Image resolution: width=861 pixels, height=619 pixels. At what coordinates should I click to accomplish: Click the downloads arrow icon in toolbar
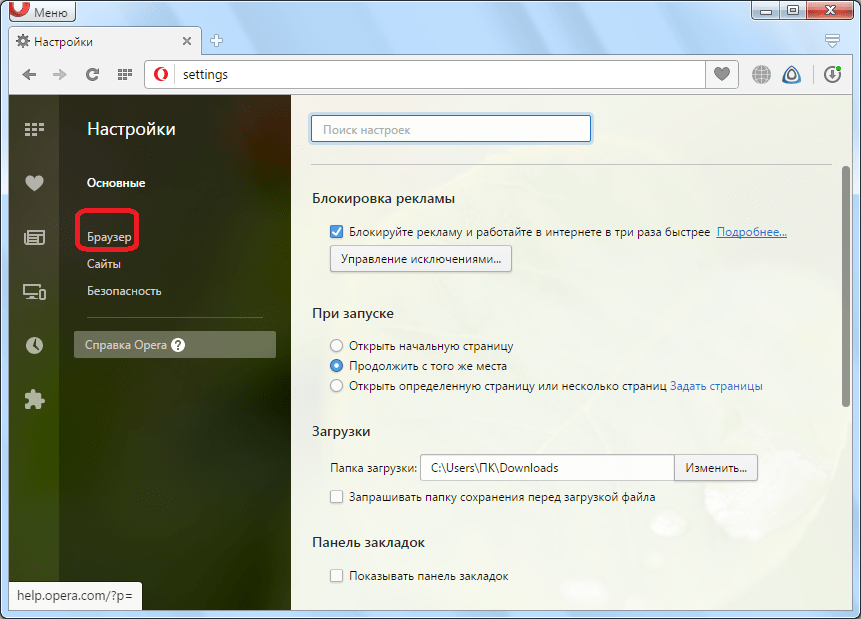coord(832,74)
